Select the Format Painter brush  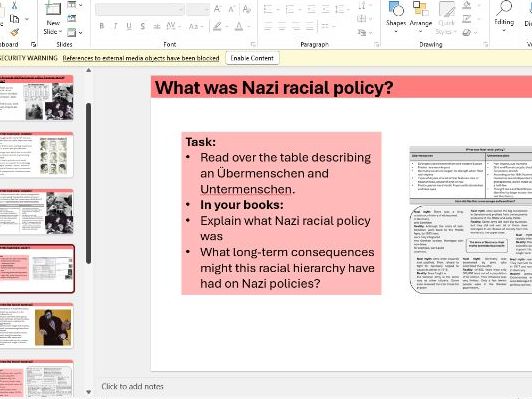[x=15, y=32]
